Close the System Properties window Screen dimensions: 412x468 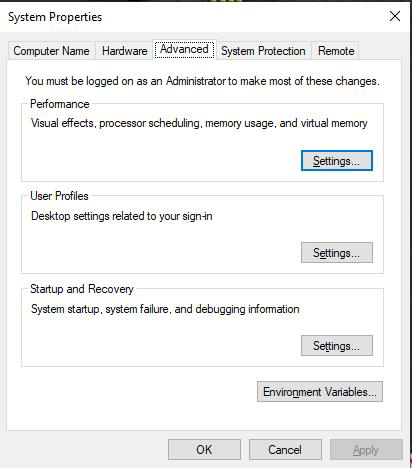(395, 16)
